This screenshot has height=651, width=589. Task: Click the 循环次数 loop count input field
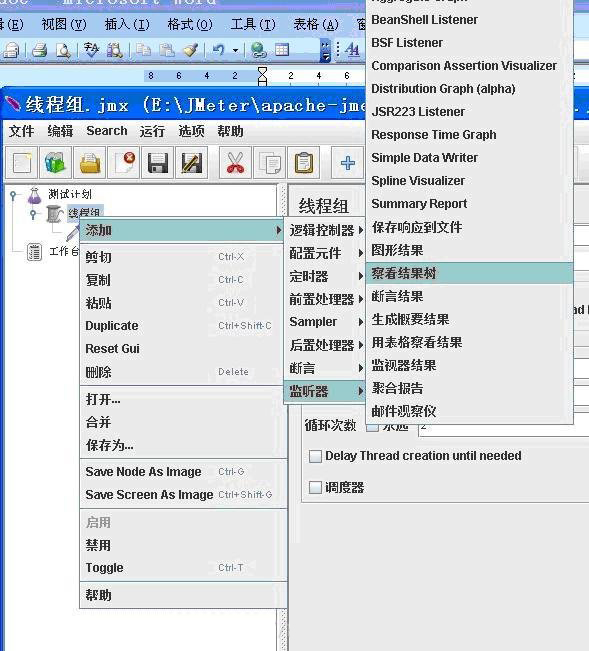(503, 428)
